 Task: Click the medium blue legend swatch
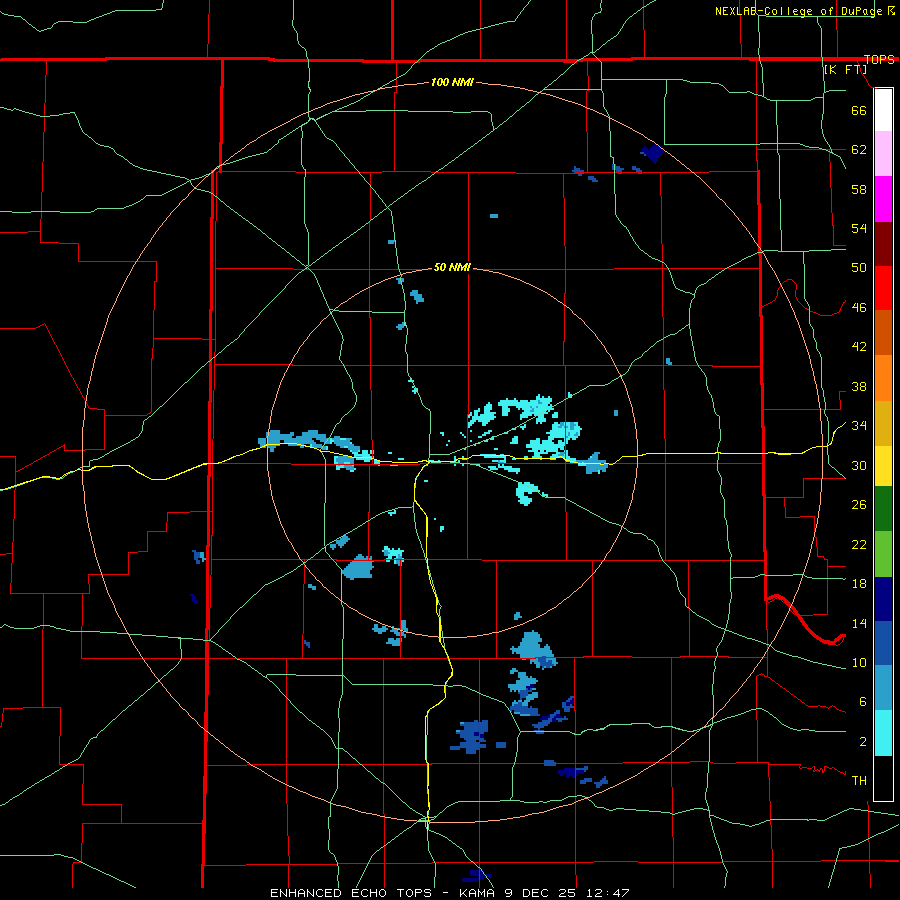click(x=883, y=643)
